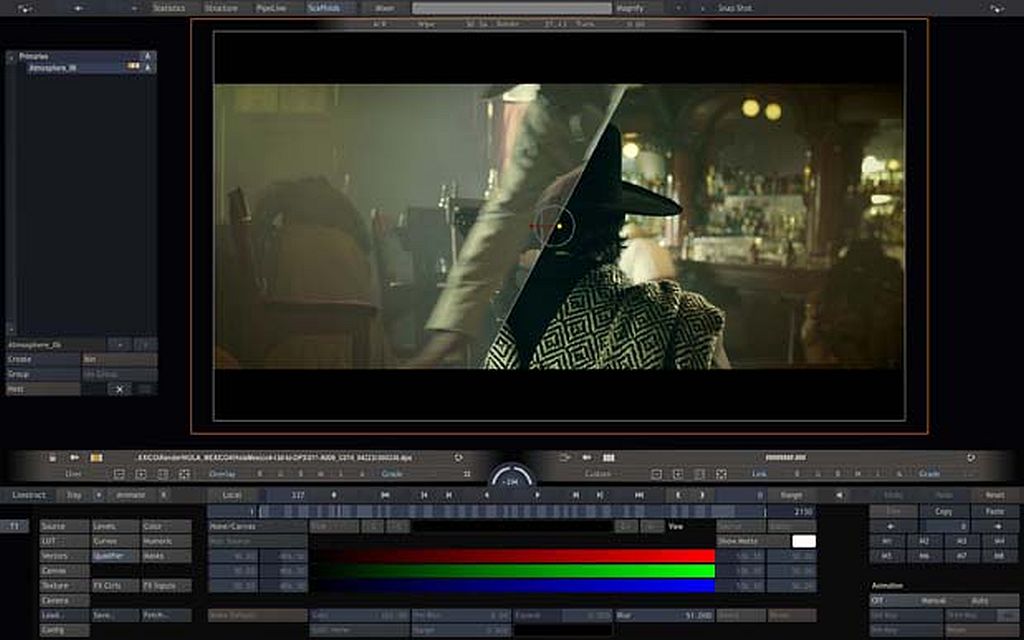Switch to the Statistics tab
Image resolution: width=1024 pixels, height=640 pixels.
click(168, 8)
